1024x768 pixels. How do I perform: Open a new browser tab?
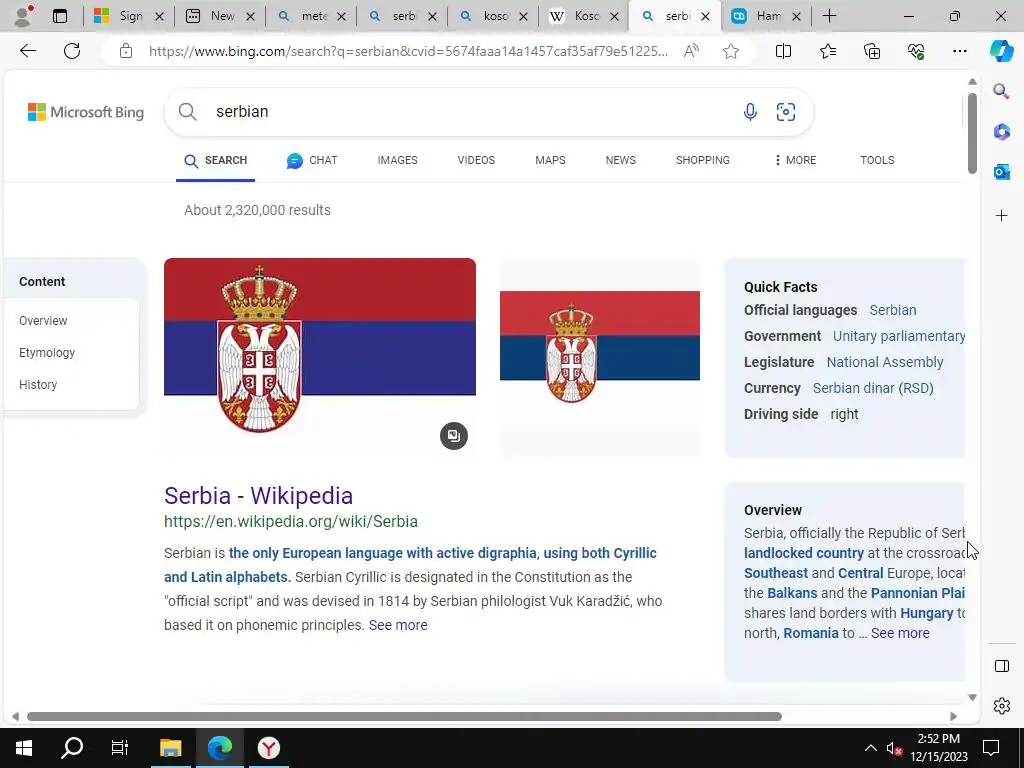point(829,16)
